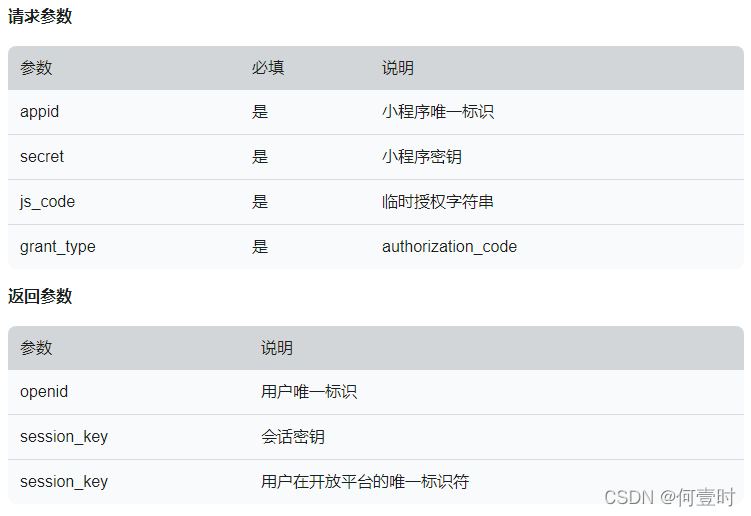
Task: Click the "必填" column header
Action: point(268,68)
